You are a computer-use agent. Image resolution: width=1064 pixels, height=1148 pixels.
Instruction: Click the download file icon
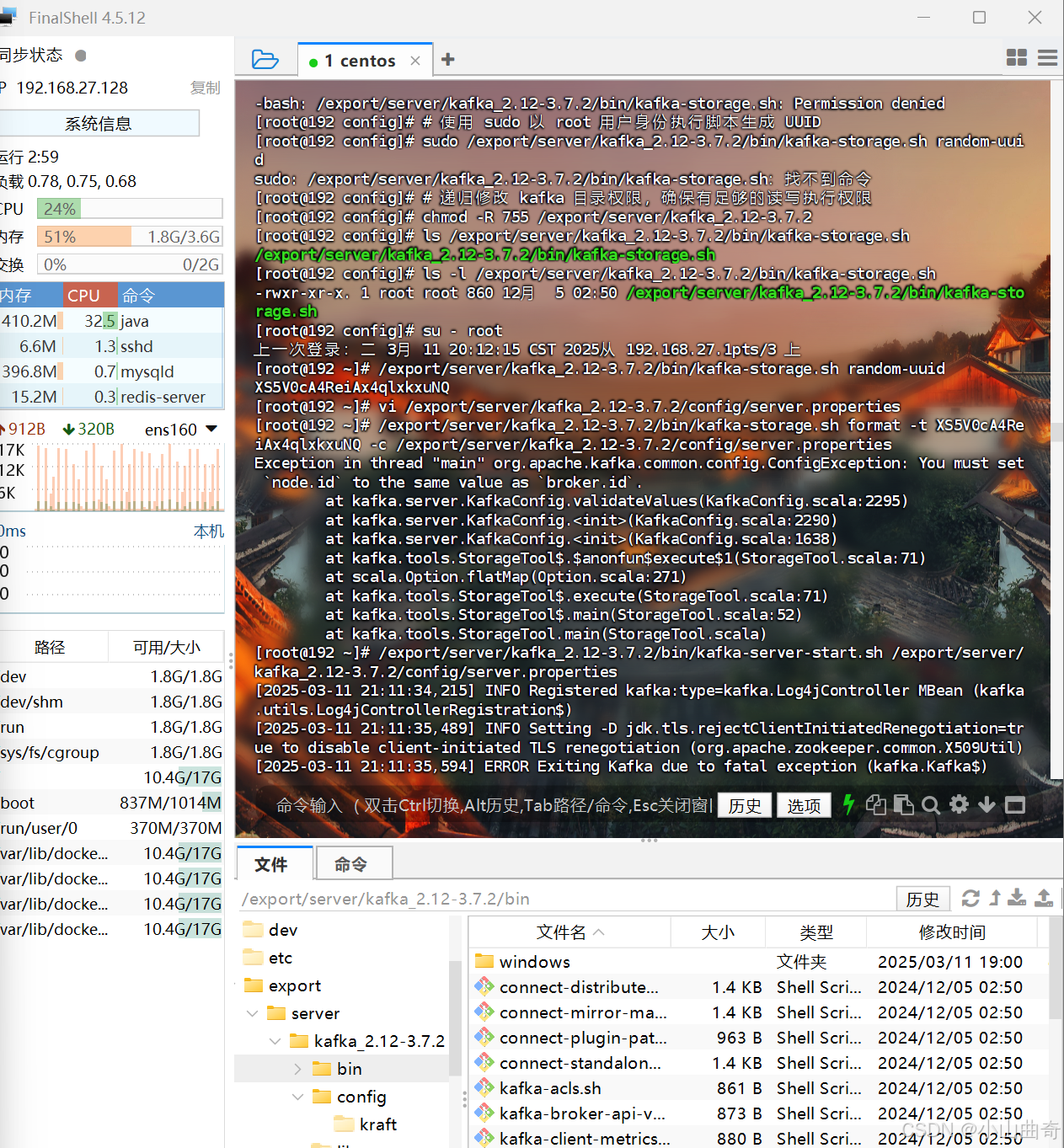coord(1018,898)
